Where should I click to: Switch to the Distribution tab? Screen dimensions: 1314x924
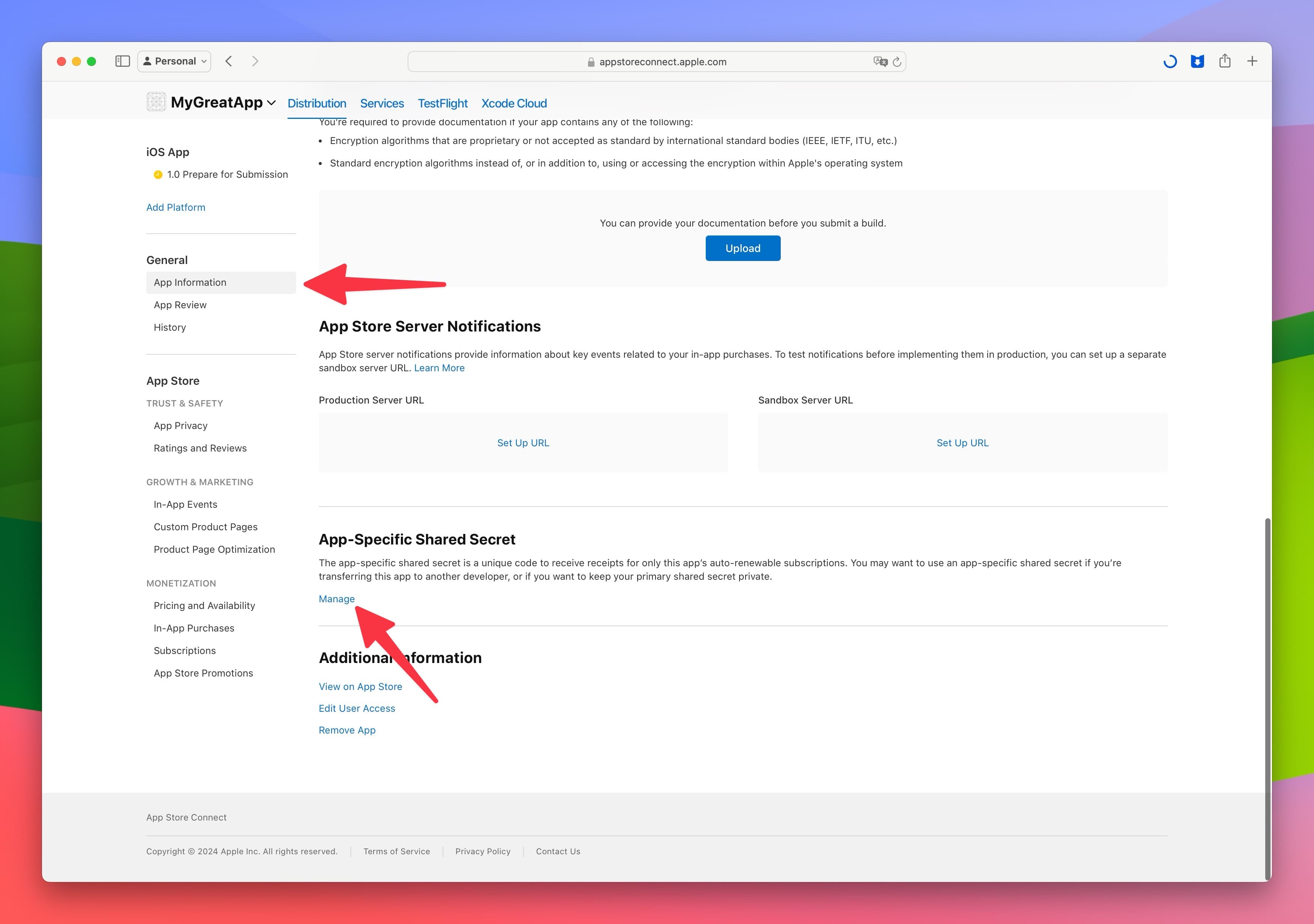pyautogui.click(x=316, y=103)
